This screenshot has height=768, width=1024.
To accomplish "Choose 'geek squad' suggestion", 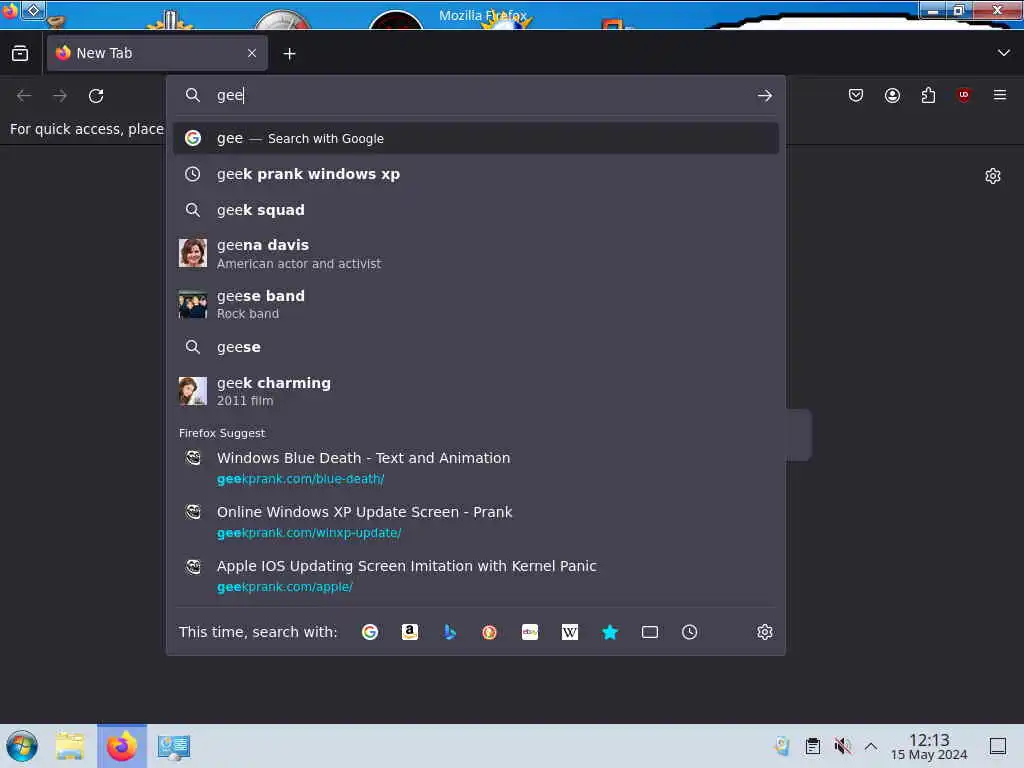I will tap(475, 210).
